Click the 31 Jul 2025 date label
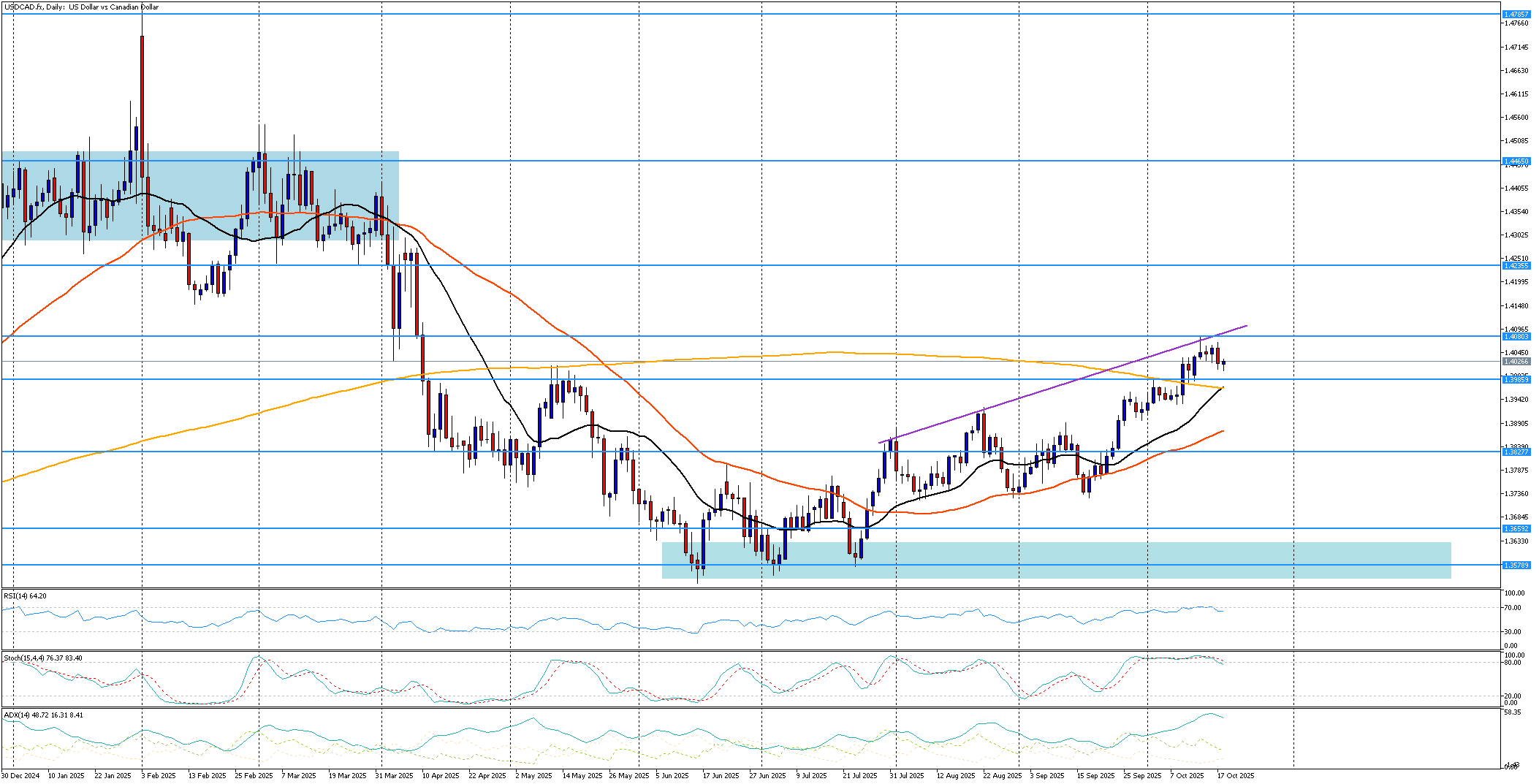This screenshot has width=1539, height=784. [906, 775]
